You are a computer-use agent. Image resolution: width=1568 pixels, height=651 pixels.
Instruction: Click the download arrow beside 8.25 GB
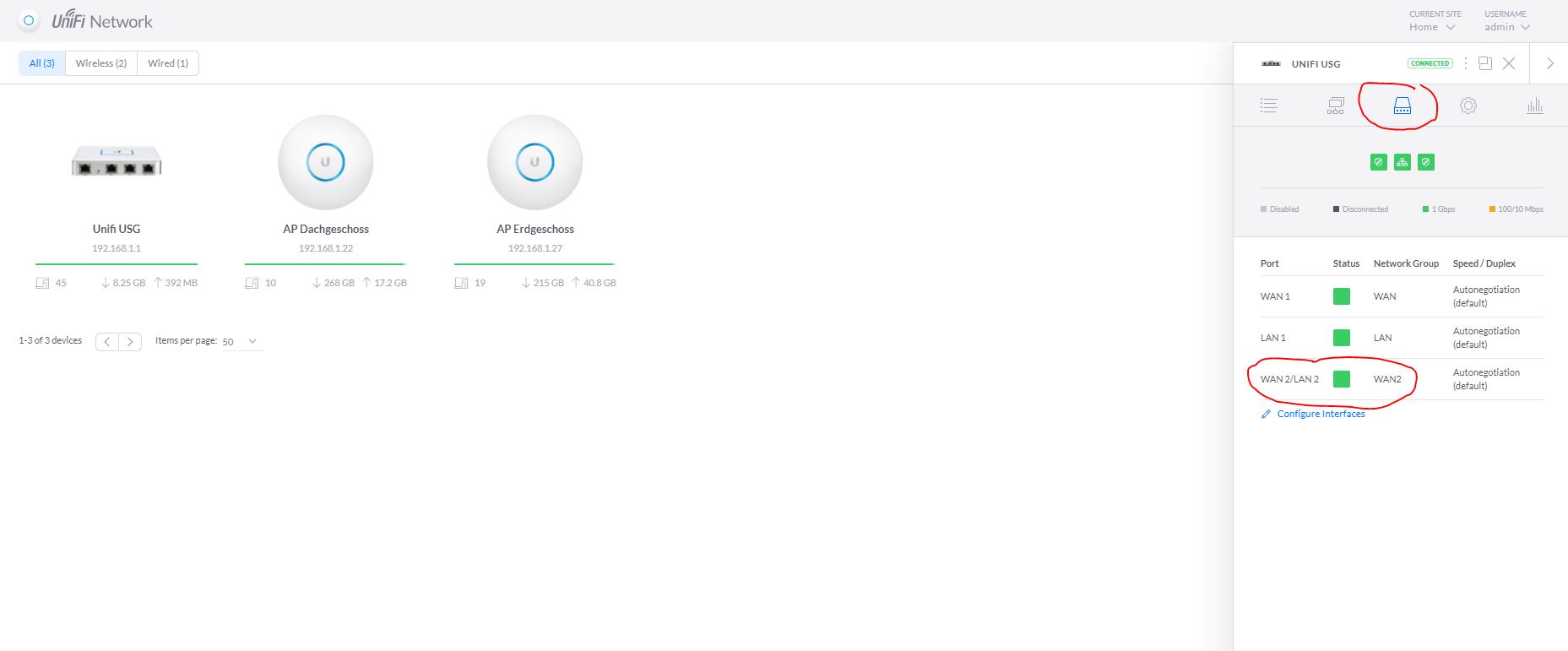coord(106,283)
